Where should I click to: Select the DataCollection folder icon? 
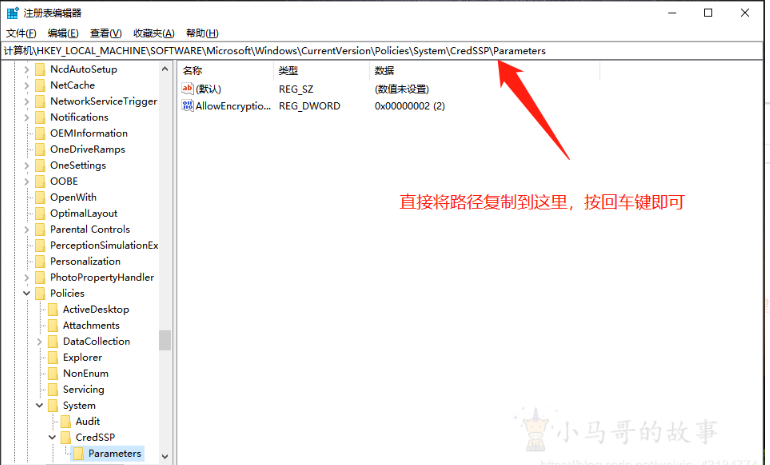click(x=53, y=342)
